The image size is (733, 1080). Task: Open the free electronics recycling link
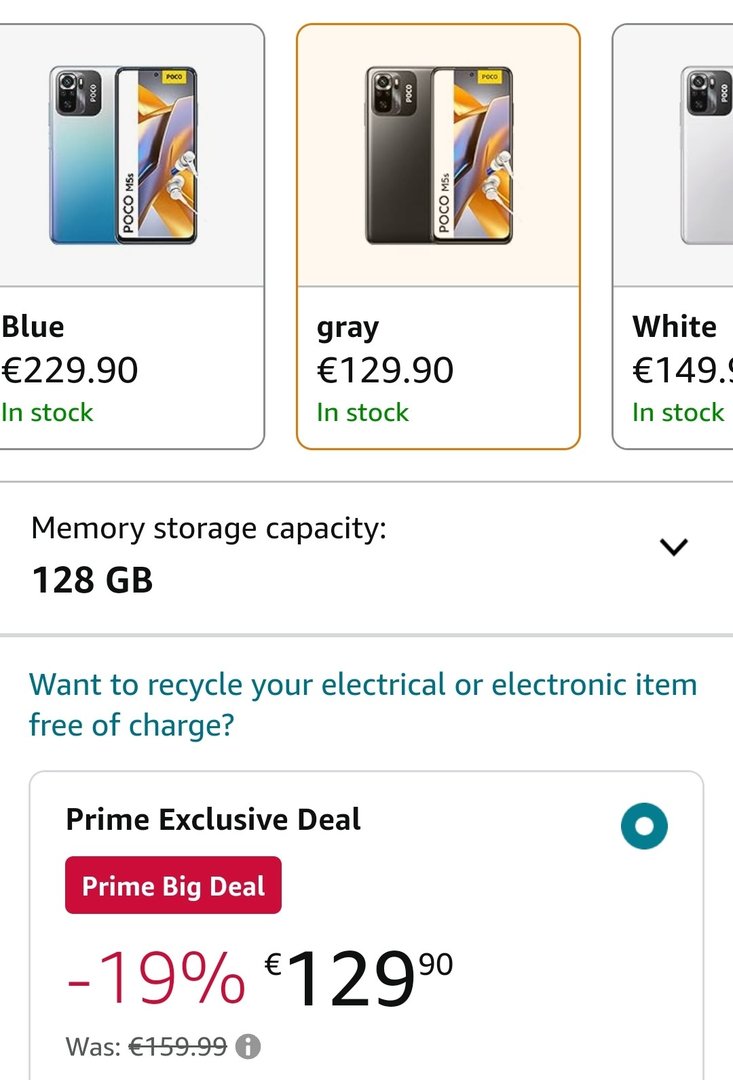click(362, 704)
